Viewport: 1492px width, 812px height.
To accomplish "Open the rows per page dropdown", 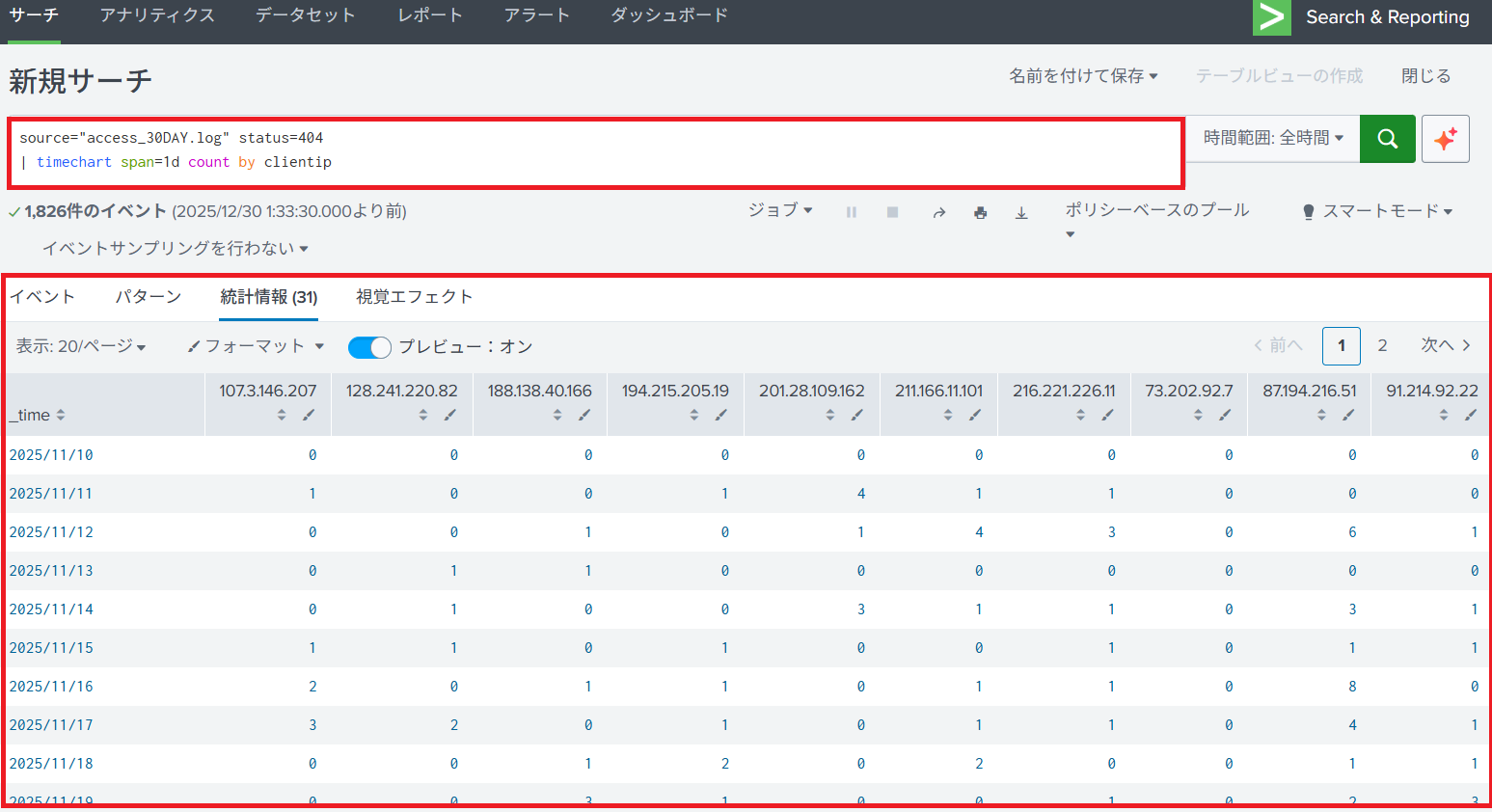I will point(81,347).
